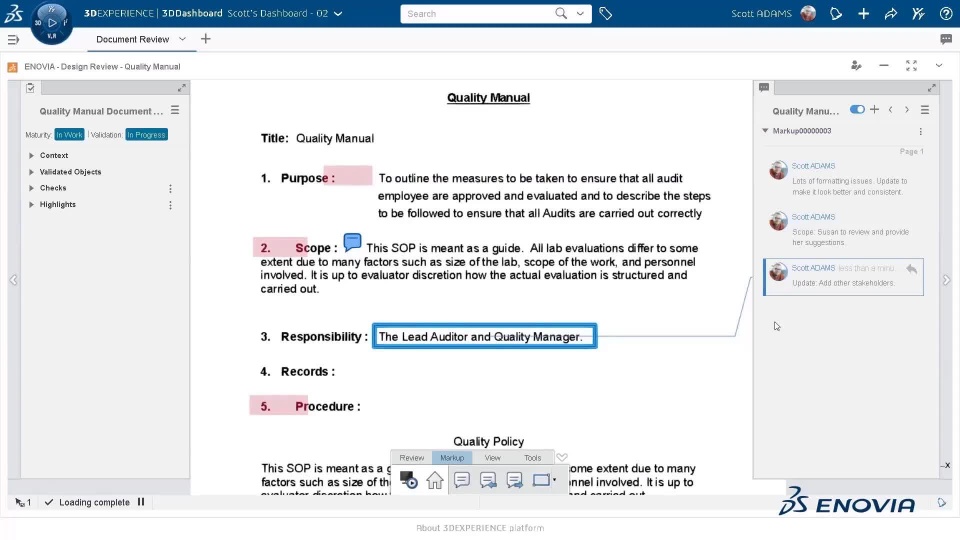Switch to the View action bar tab
Viewport: 960px width, 540px height.
click(x=492, y=457)
